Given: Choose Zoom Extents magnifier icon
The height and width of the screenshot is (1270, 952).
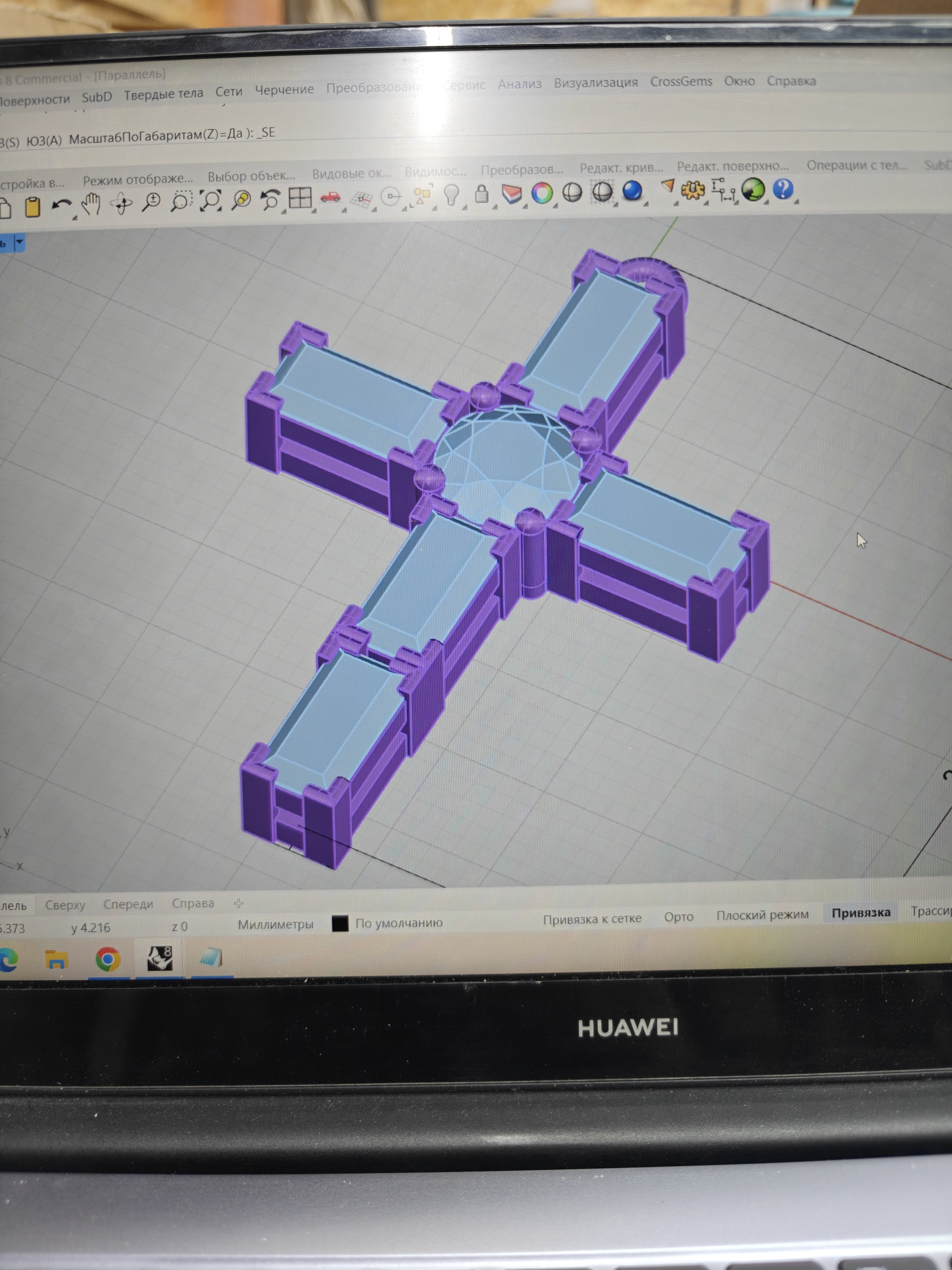Looking at the screenshot, I should coord(211,200).
